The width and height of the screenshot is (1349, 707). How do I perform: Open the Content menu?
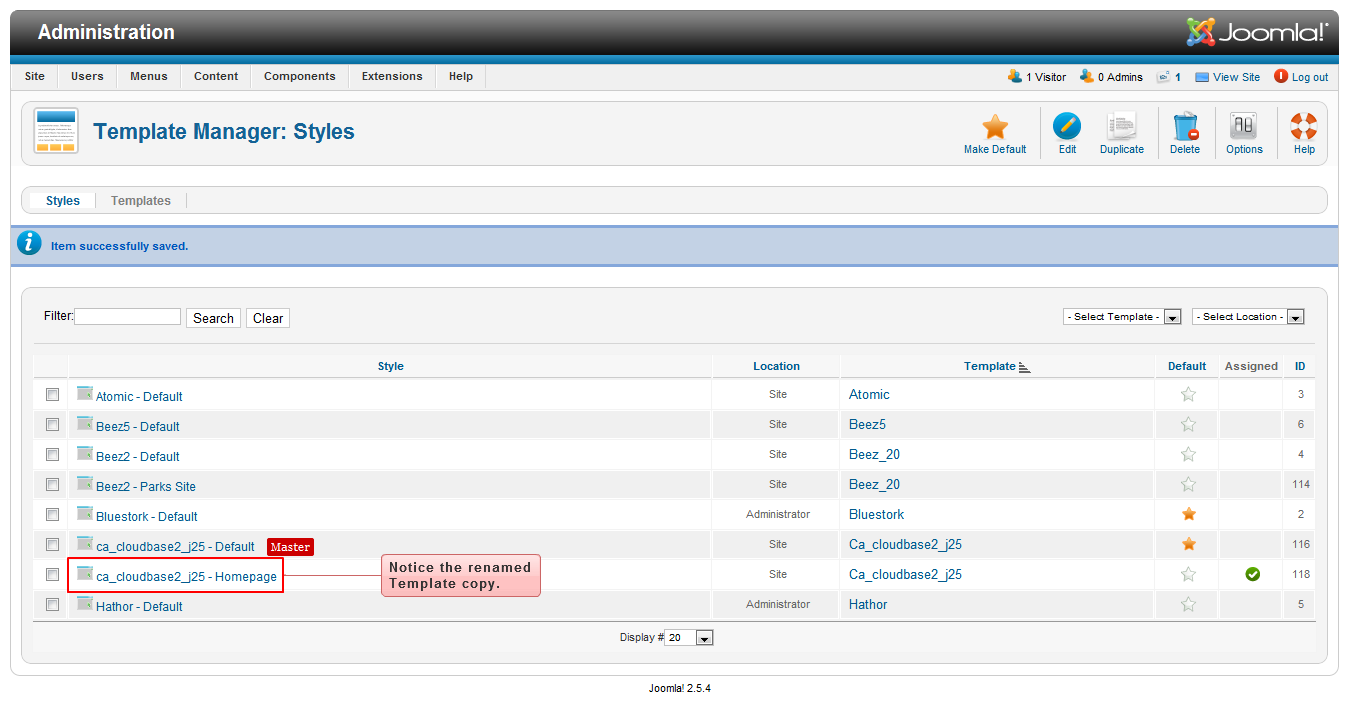(216, 76)
